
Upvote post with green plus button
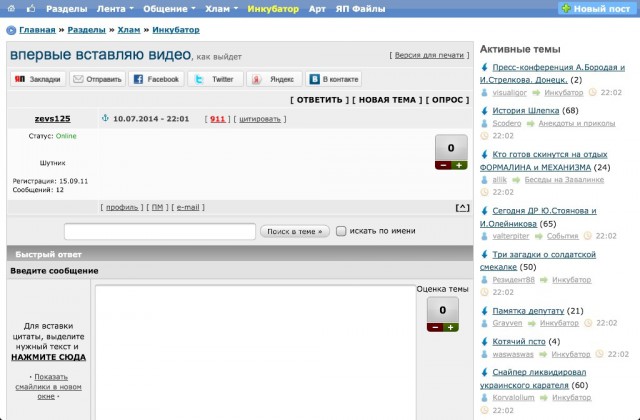pyautogui.click(x=460, y=165)
